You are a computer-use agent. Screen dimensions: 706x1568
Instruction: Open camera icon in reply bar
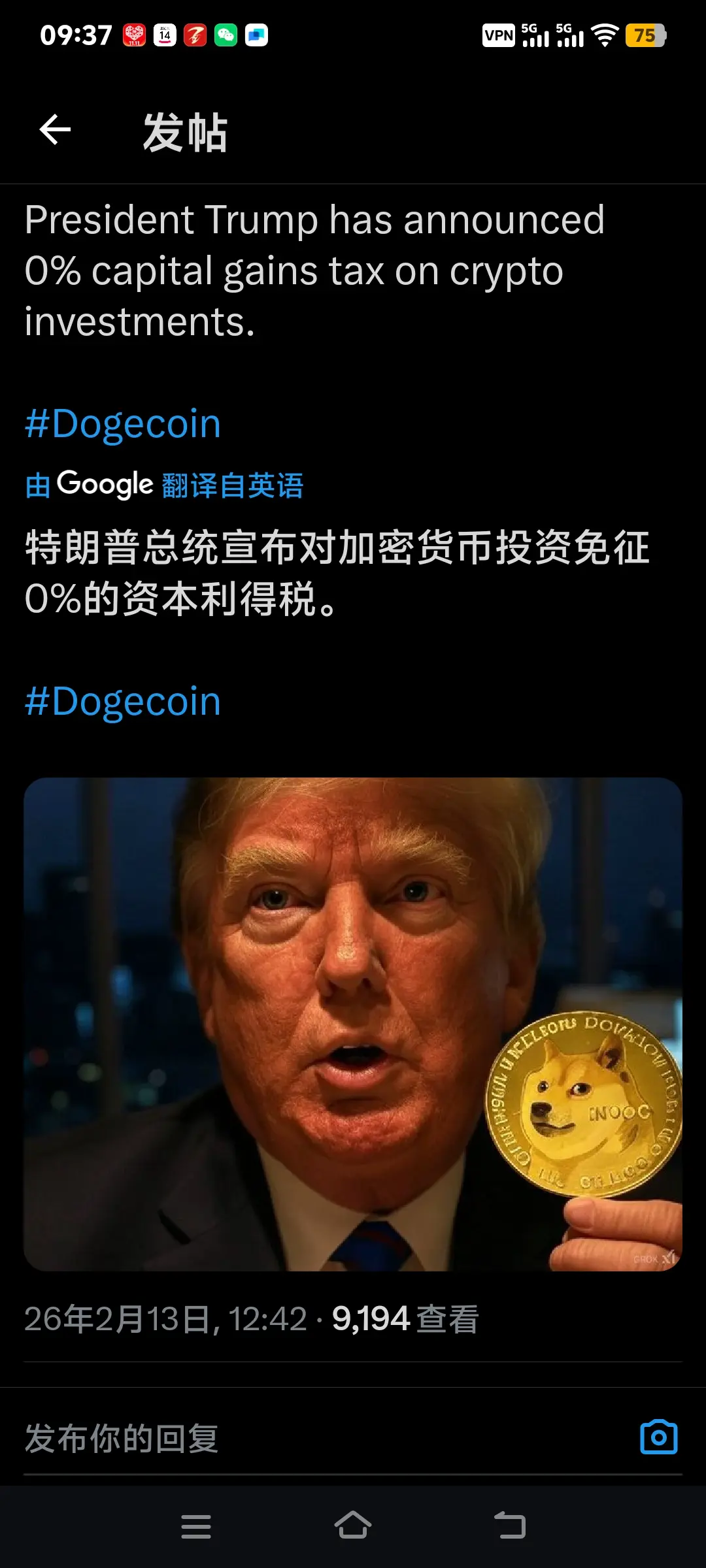(x=658, y=1437)
